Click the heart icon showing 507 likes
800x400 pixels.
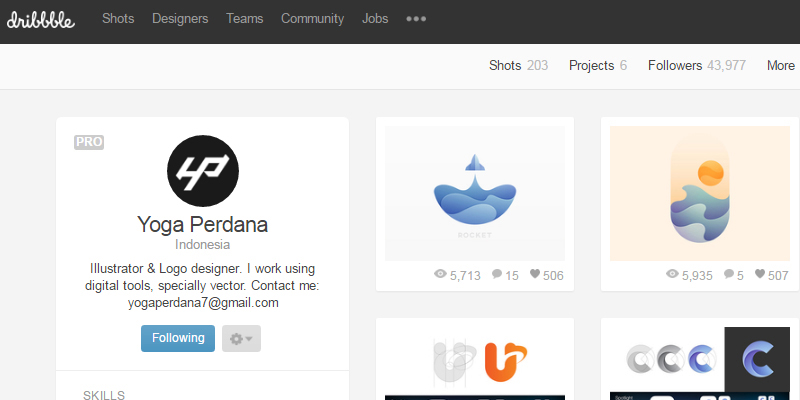(760, 274)
